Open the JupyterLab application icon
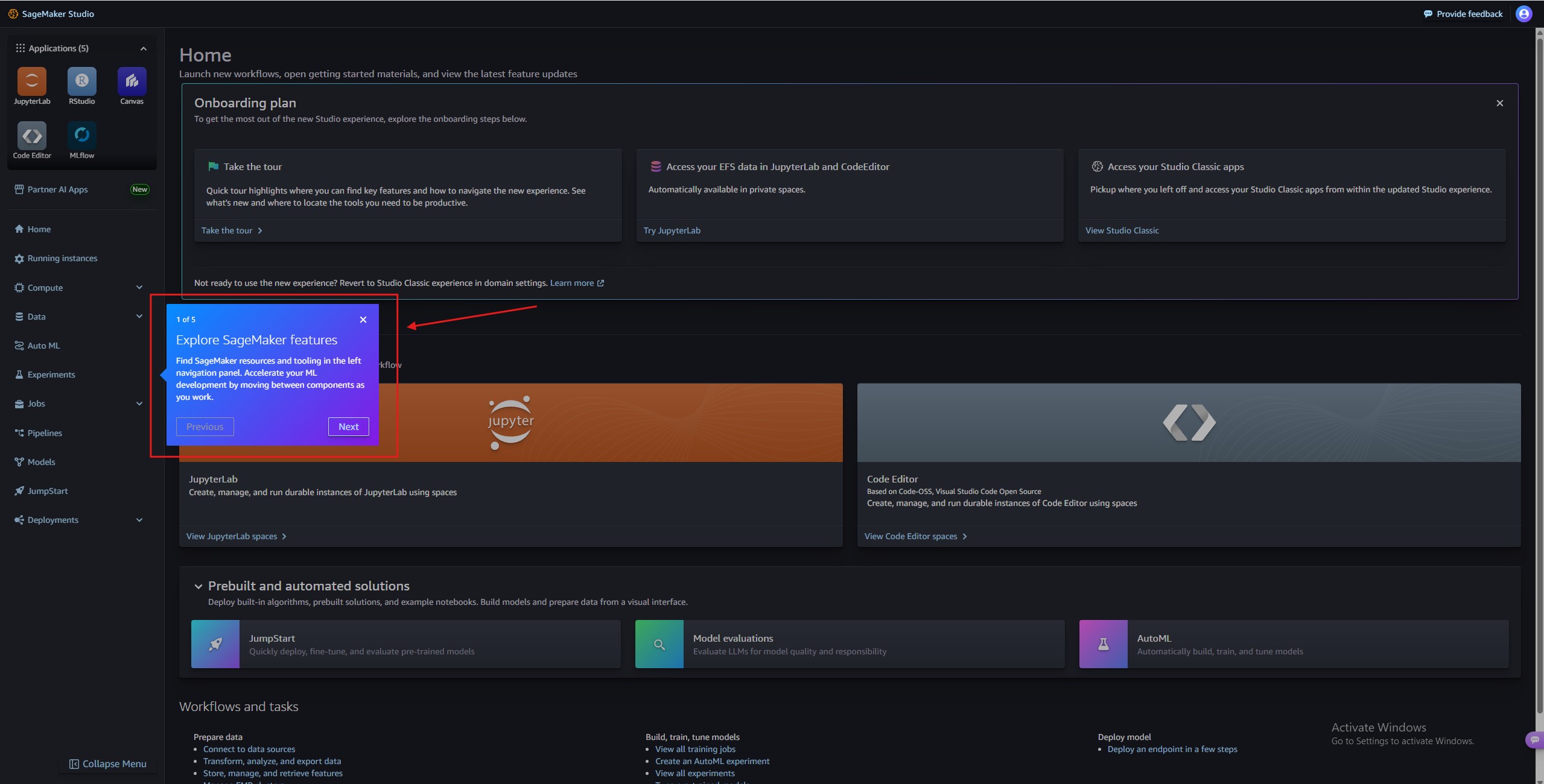1544x784 pixels. point(32,81)
